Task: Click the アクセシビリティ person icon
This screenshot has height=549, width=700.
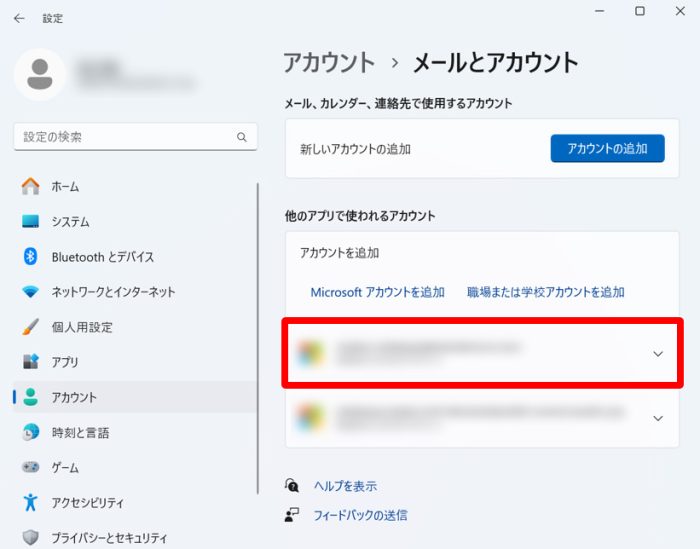Action: coord(31,502)
